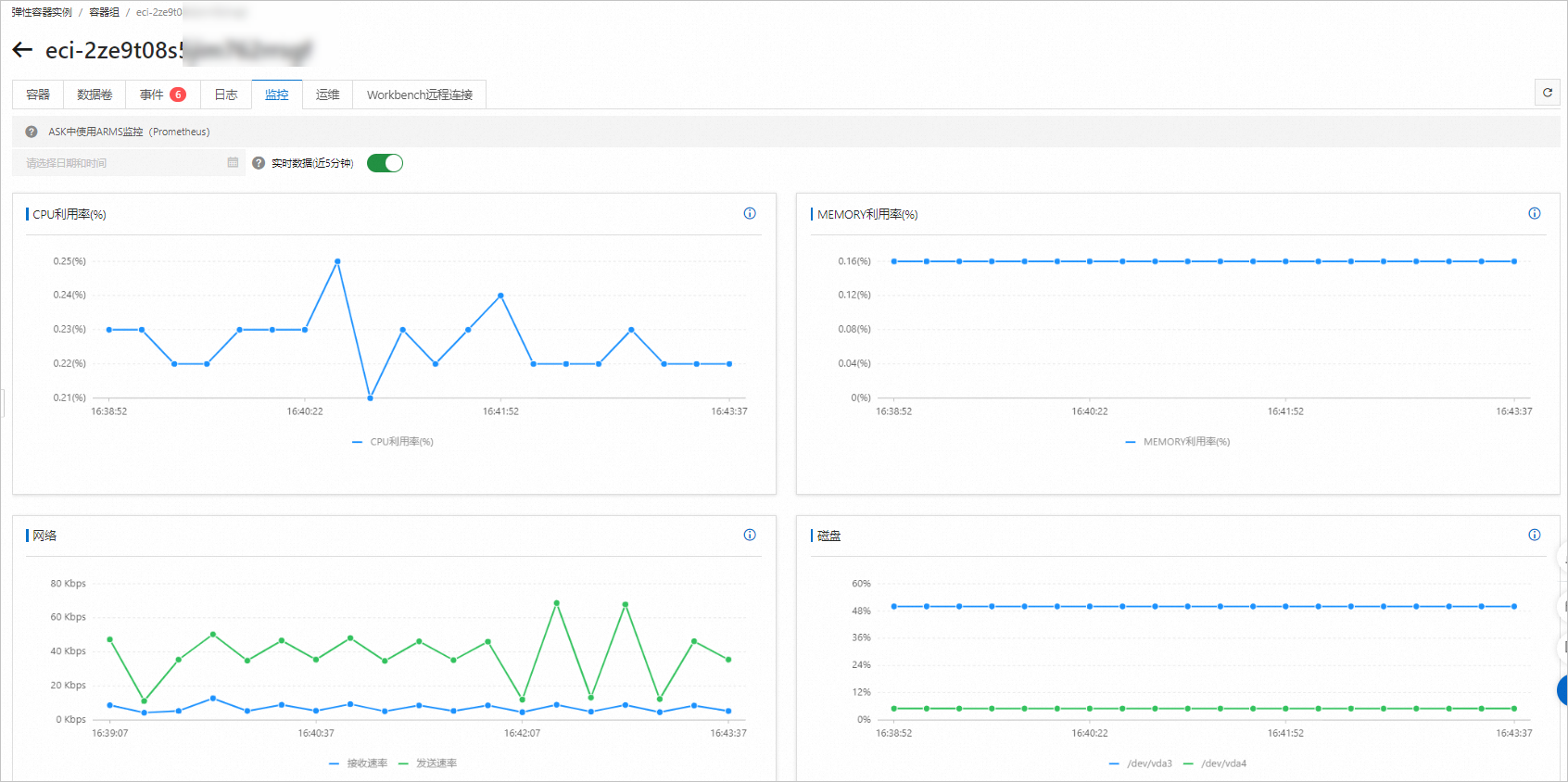Turn off the real-time data switch
1568x782 pixels.
point(385,163)
